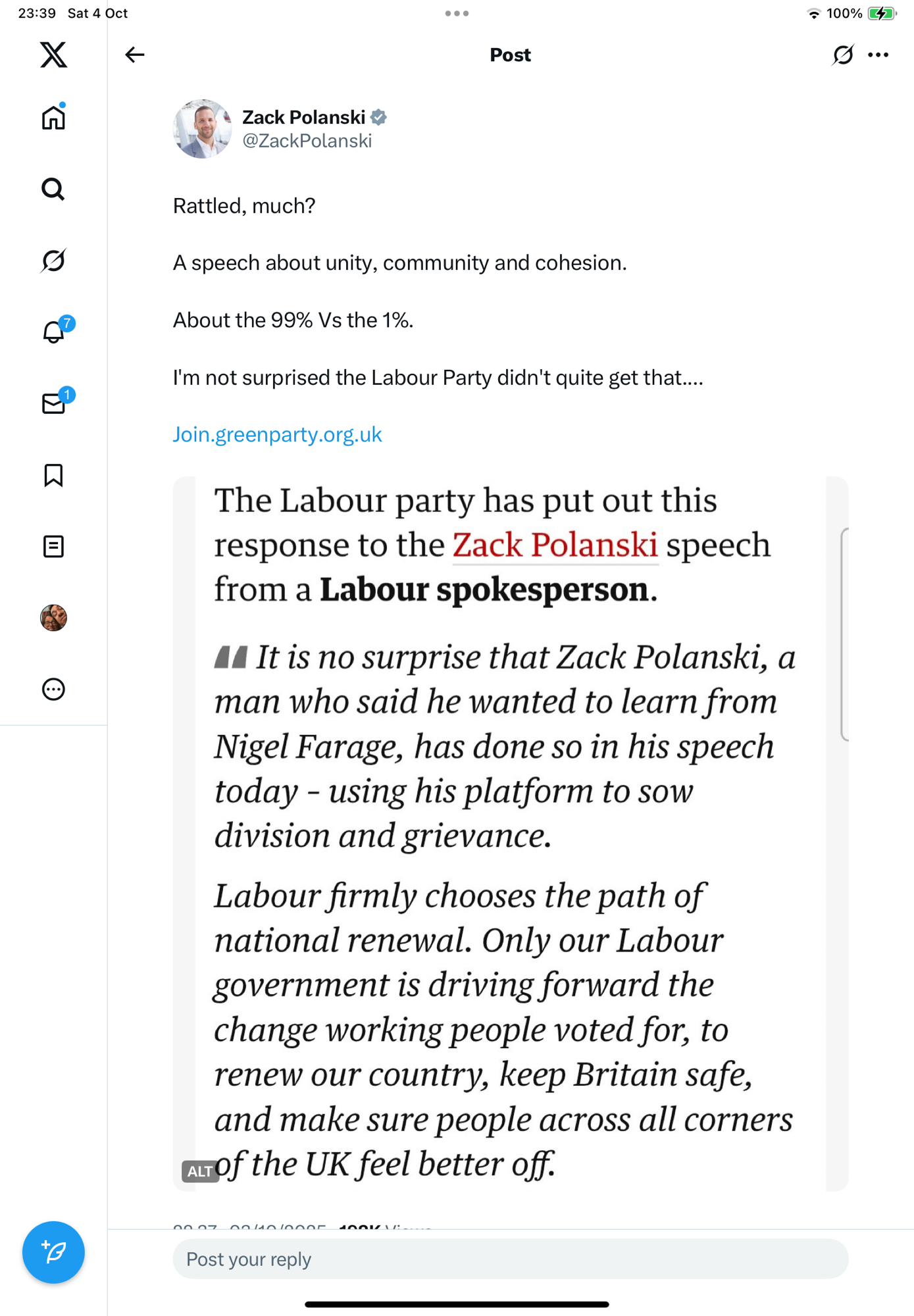
Task: Open Zack Polanski's profile picture
Action: (202, 129)
